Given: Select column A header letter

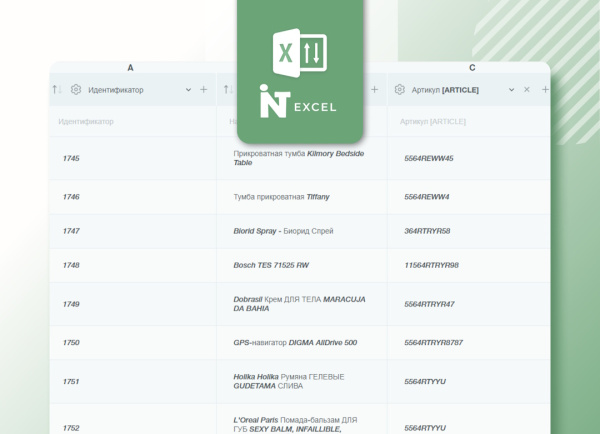Looking at the screenshot, I should (130, 68).
